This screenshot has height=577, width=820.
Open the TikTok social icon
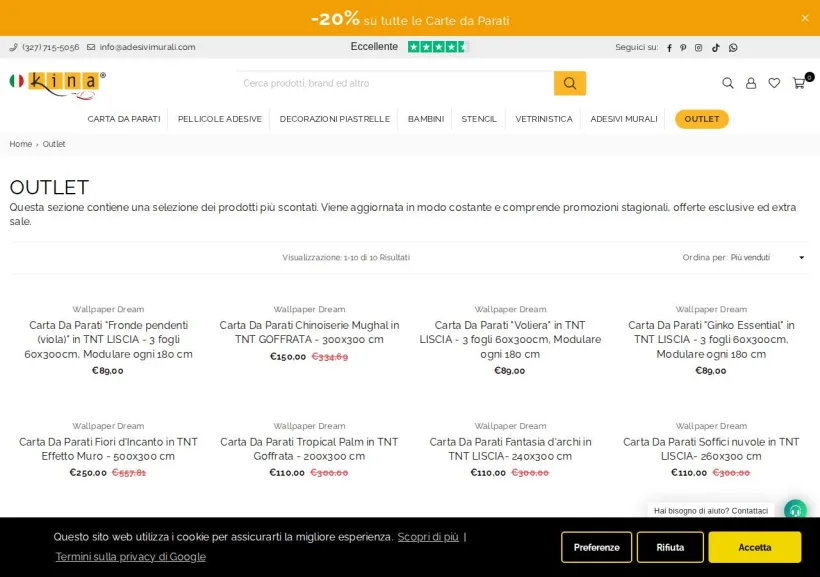click(x=715, y=48)
